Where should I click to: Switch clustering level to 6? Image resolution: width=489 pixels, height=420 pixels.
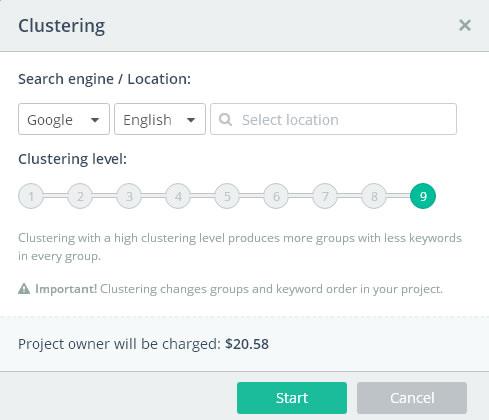[x=276, y=196]
